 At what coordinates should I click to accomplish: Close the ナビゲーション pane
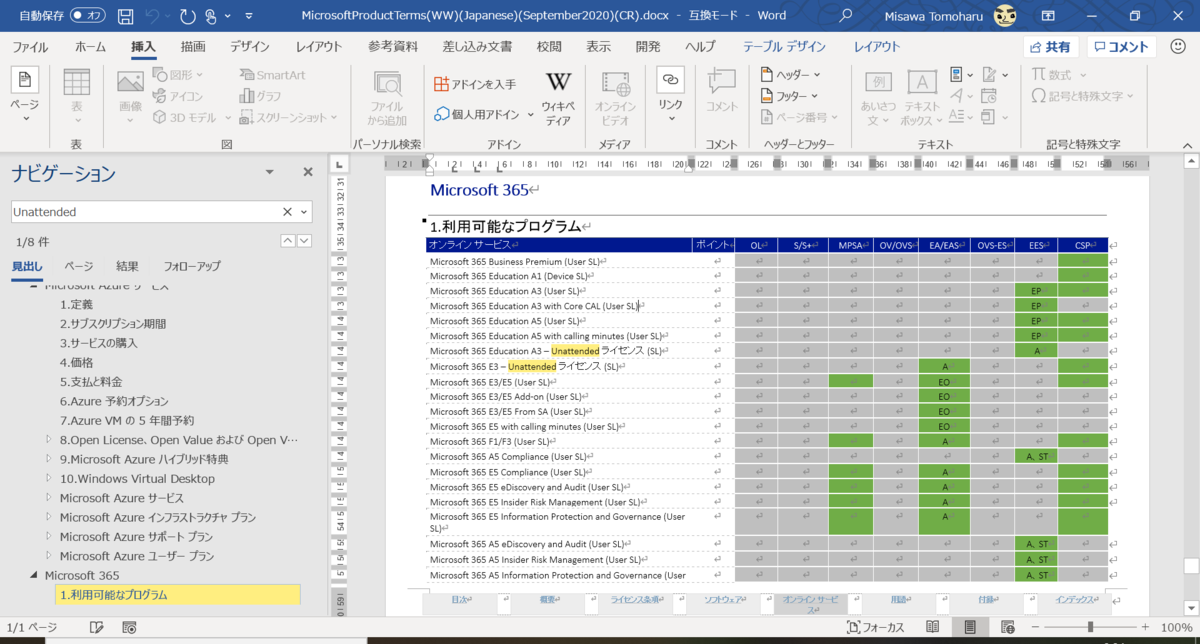tap(308, 172)
